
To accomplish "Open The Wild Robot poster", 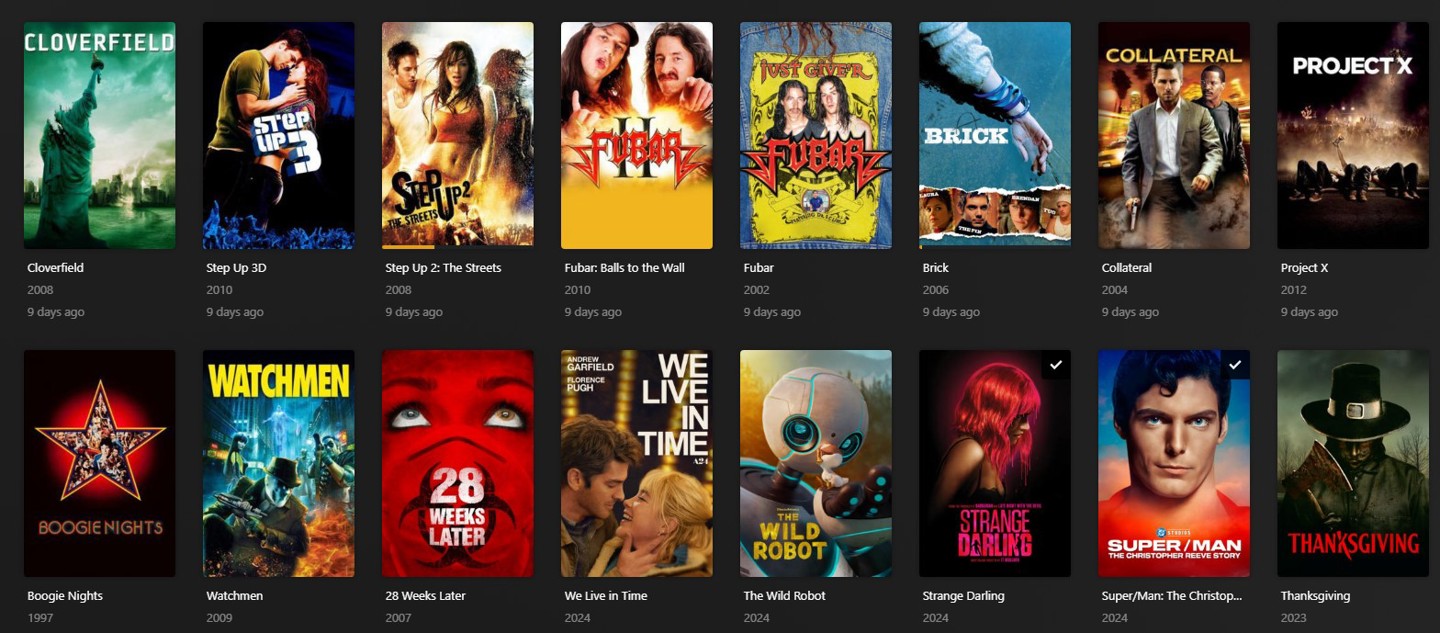I will coord(816,463).
